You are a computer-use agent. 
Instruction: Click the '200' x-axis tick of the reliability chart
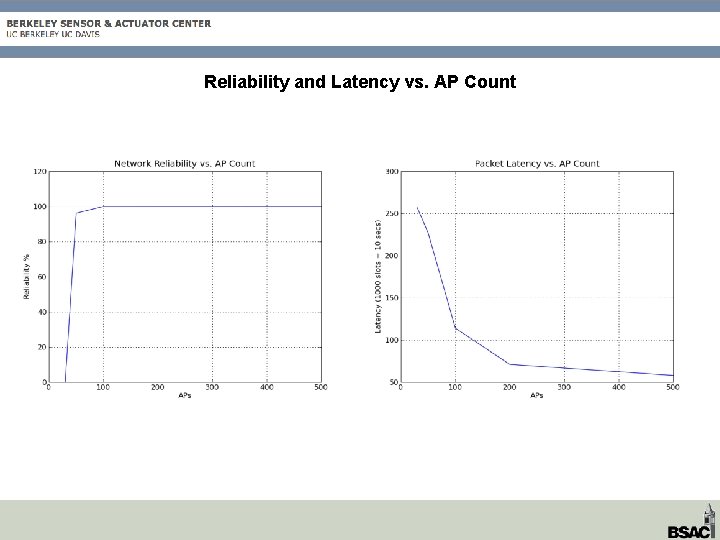(158, 387)
